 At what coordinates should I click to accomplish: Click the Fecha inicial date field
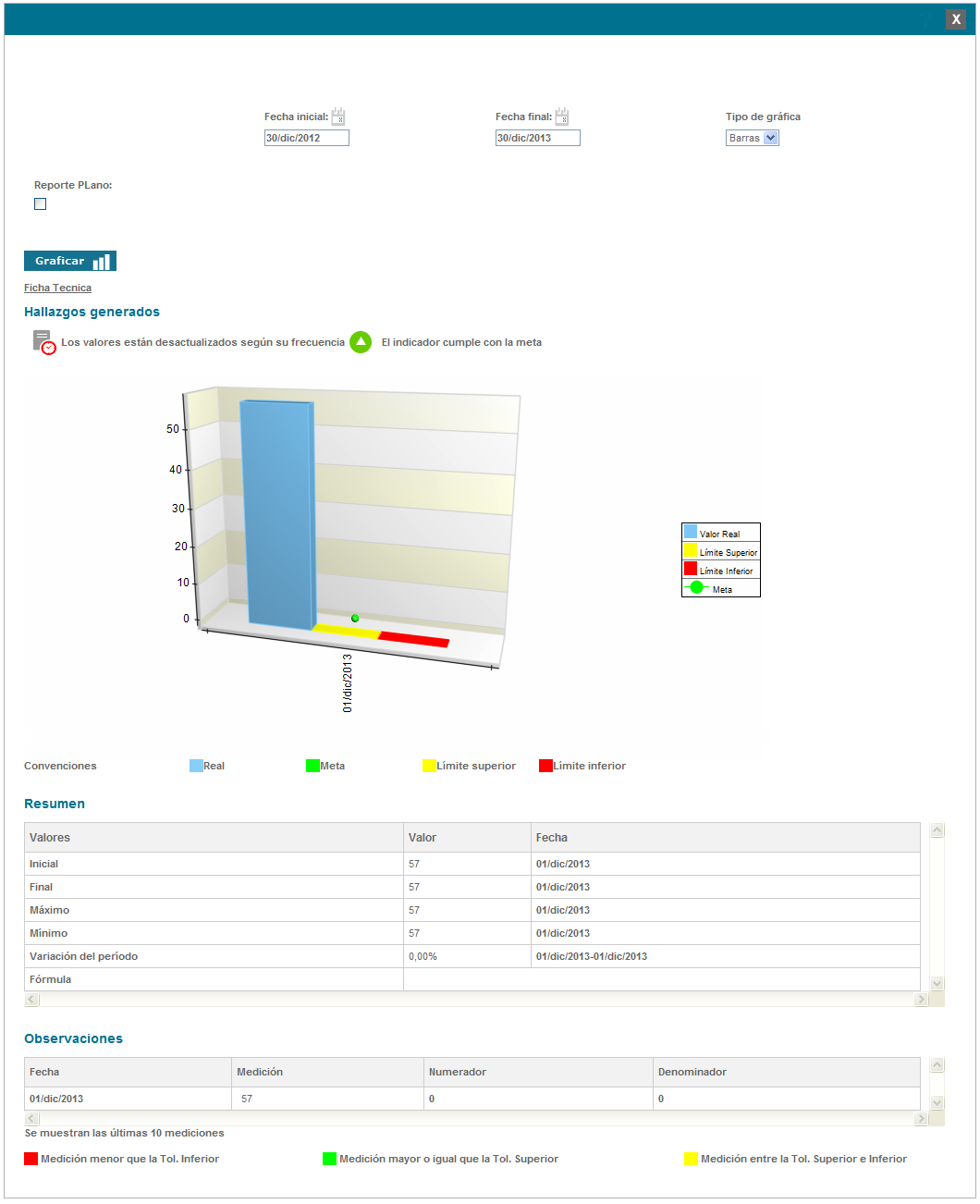[x=306, y=138]
